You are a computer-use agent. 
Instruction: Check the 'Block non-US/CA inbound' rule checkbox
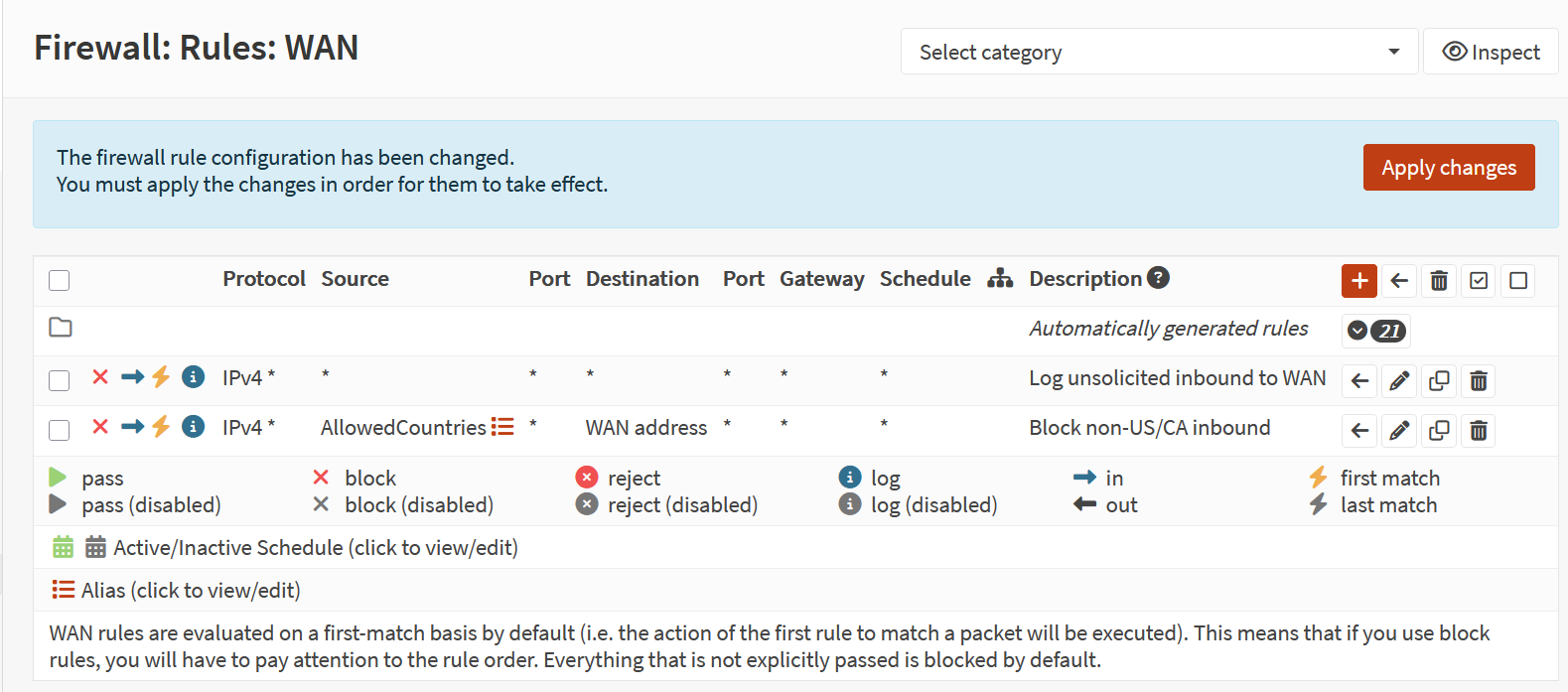[60, 430]
